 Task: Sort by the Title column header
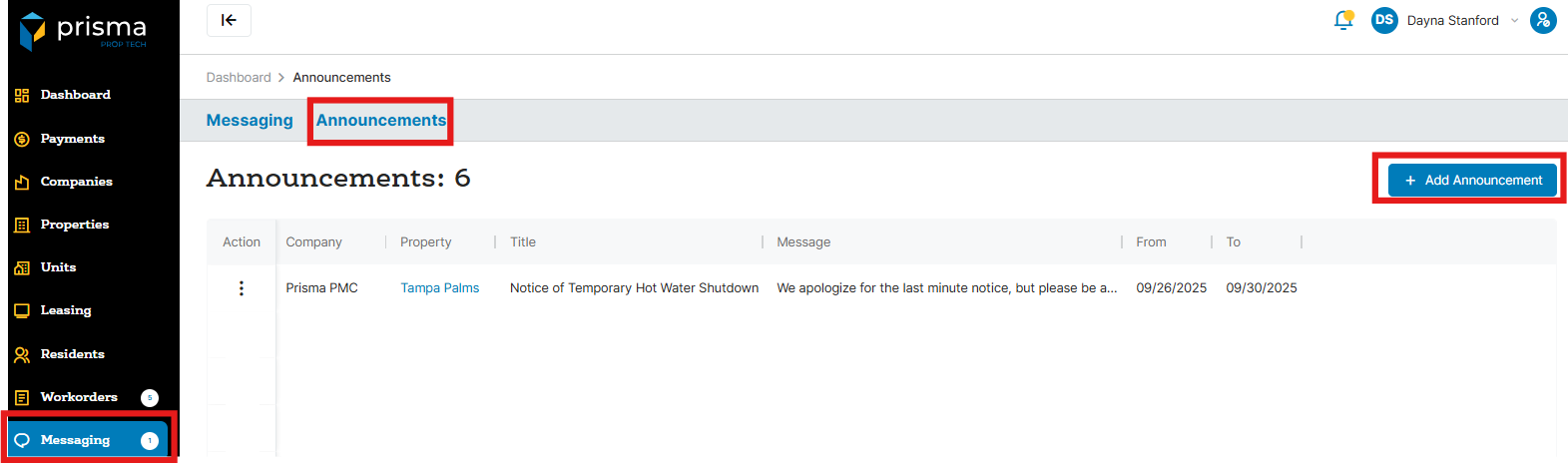tap(523, 242)
